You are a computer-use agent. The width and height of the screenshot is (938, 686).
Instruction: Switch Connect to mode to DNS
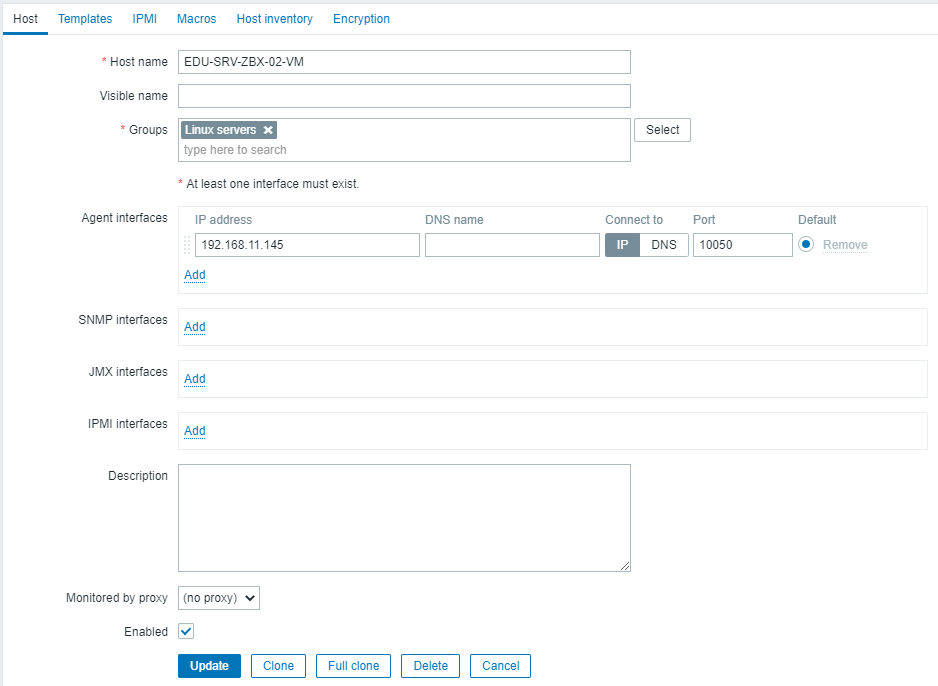[x=664, y=245]
